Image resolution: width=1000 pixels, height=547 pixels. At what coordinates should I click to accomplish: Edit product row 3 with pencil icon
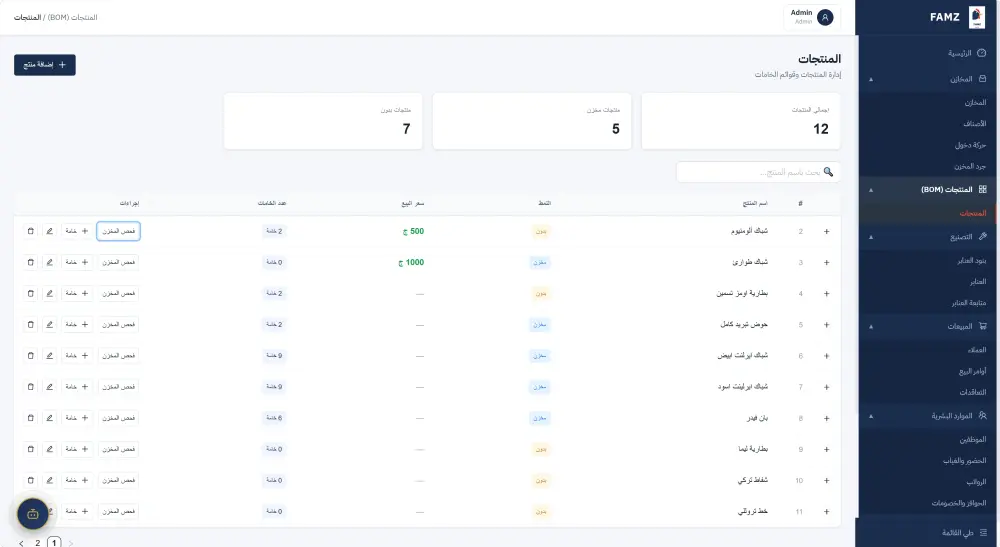click(49, 262)
